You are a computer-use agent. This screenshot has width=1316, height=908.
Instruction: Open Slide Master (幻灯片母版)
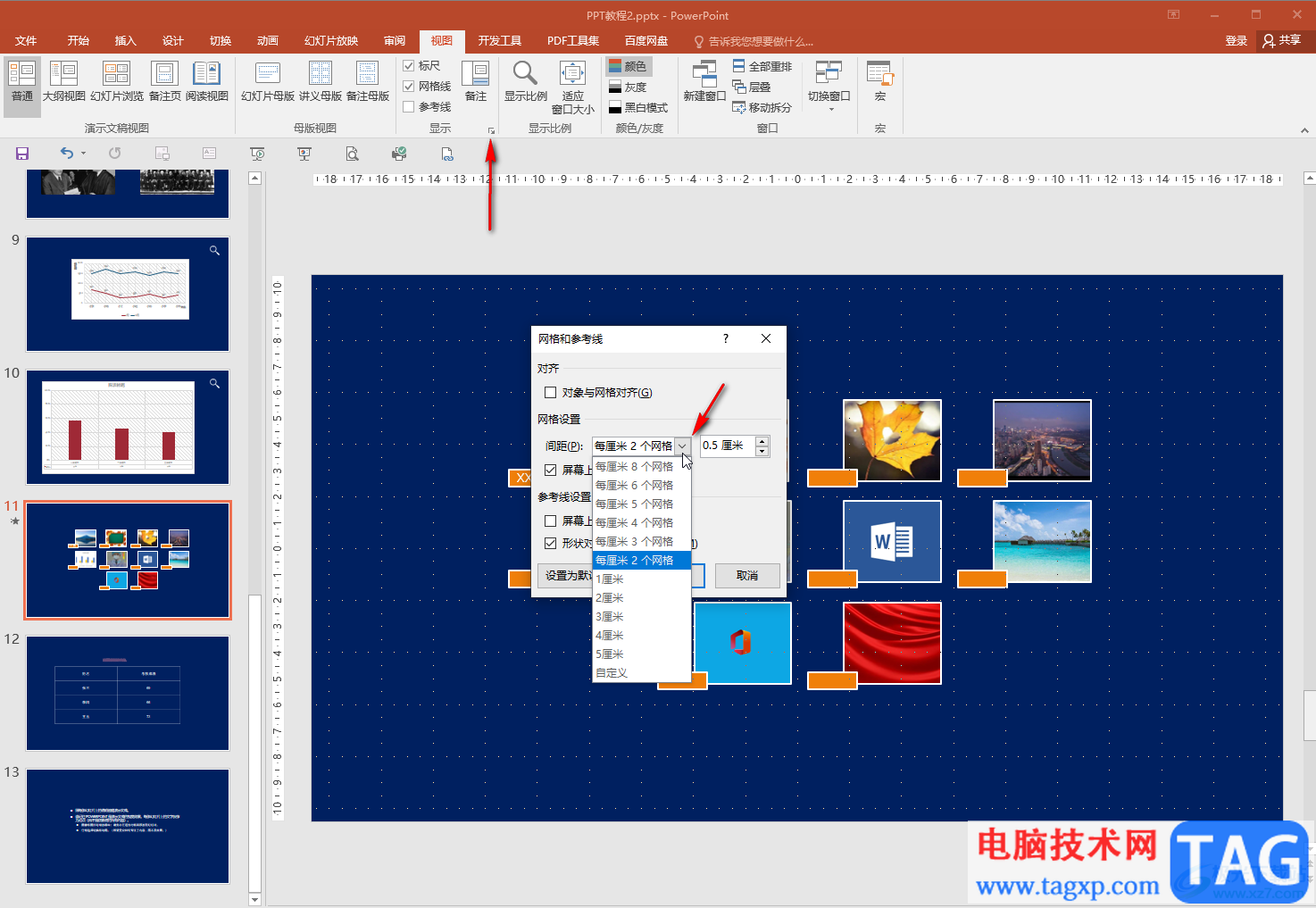point(268,82)
